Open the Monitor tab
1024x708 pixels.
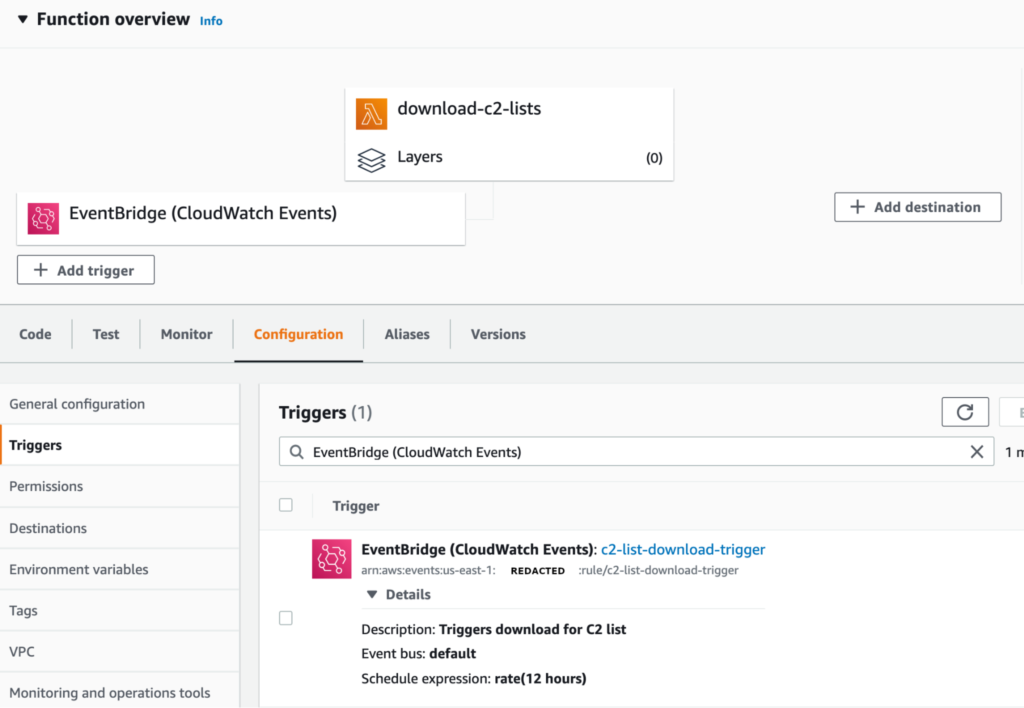click(x=186, y=334)
